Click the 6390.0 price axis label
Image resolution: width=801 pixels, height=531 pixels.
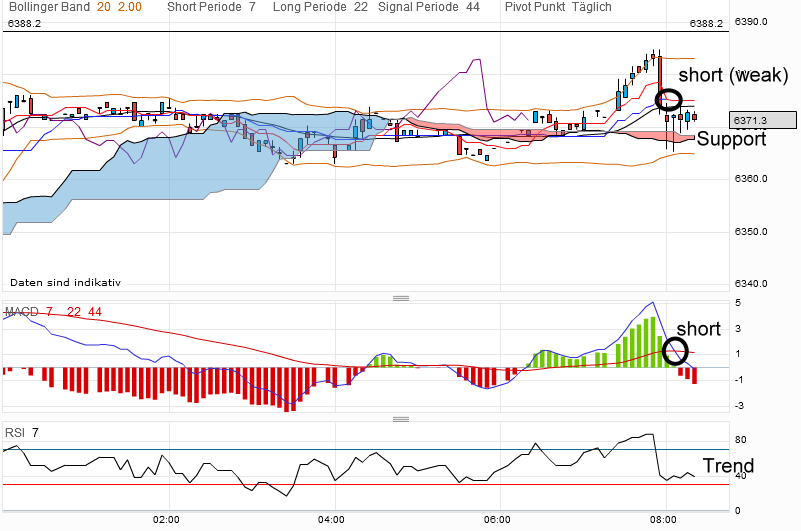click(751, 21)
